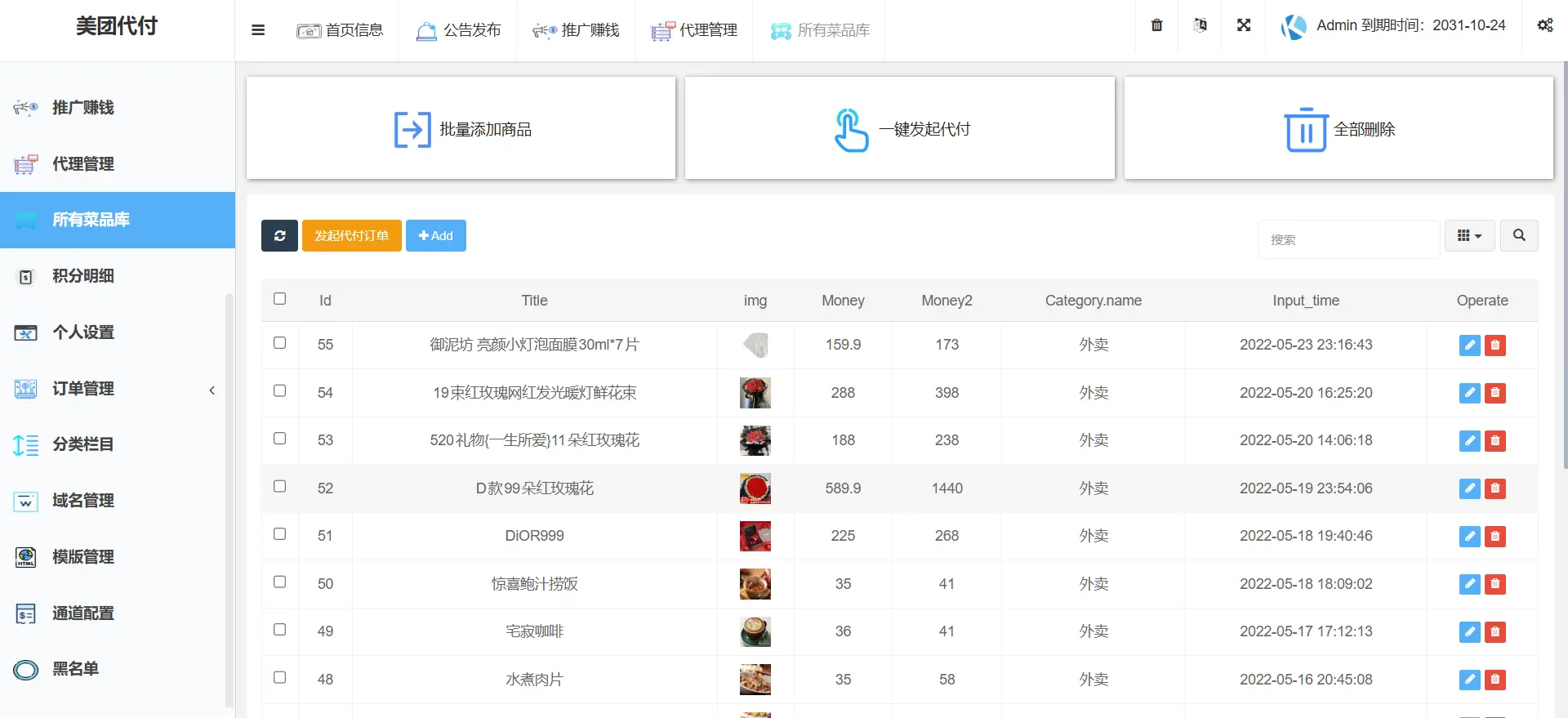Toggle the select-all header checkbox

pyautogui.click(x=279, y=298)
